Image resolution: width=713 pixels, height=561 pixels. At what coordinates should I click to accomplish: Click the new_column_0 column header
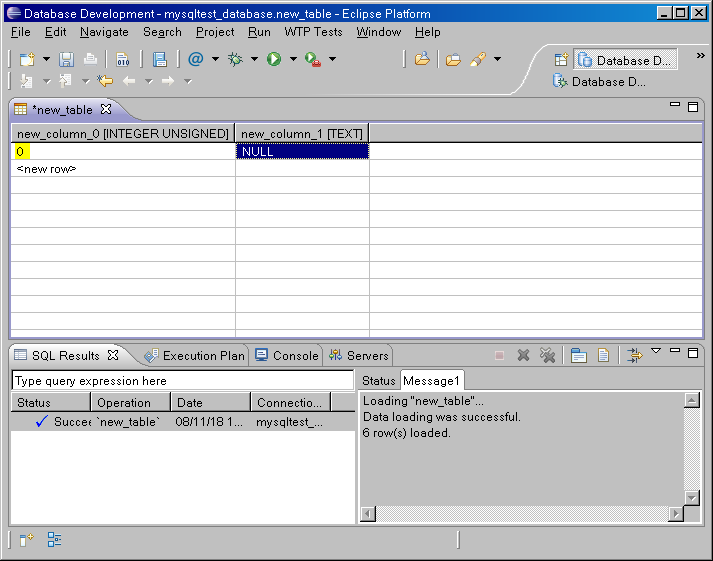(x=122, y=133)
